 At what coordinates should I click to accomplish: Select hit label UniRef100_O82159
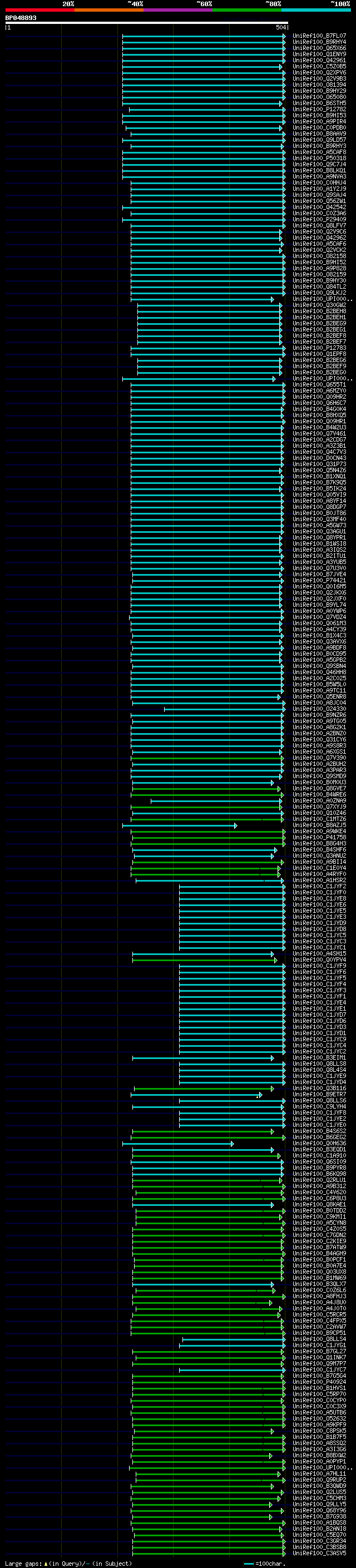pyautogui.click(x=319, y=275)
